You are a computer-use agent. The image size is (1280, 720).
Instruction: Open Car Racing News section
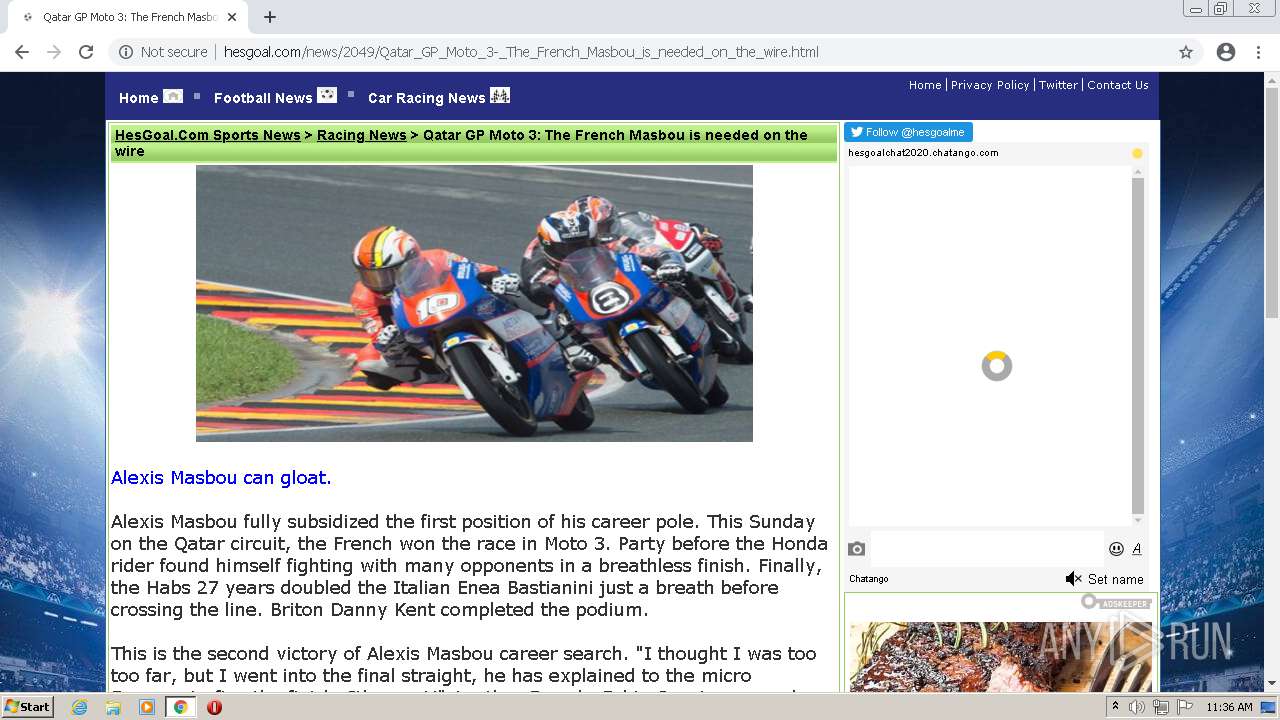(426, 98)
